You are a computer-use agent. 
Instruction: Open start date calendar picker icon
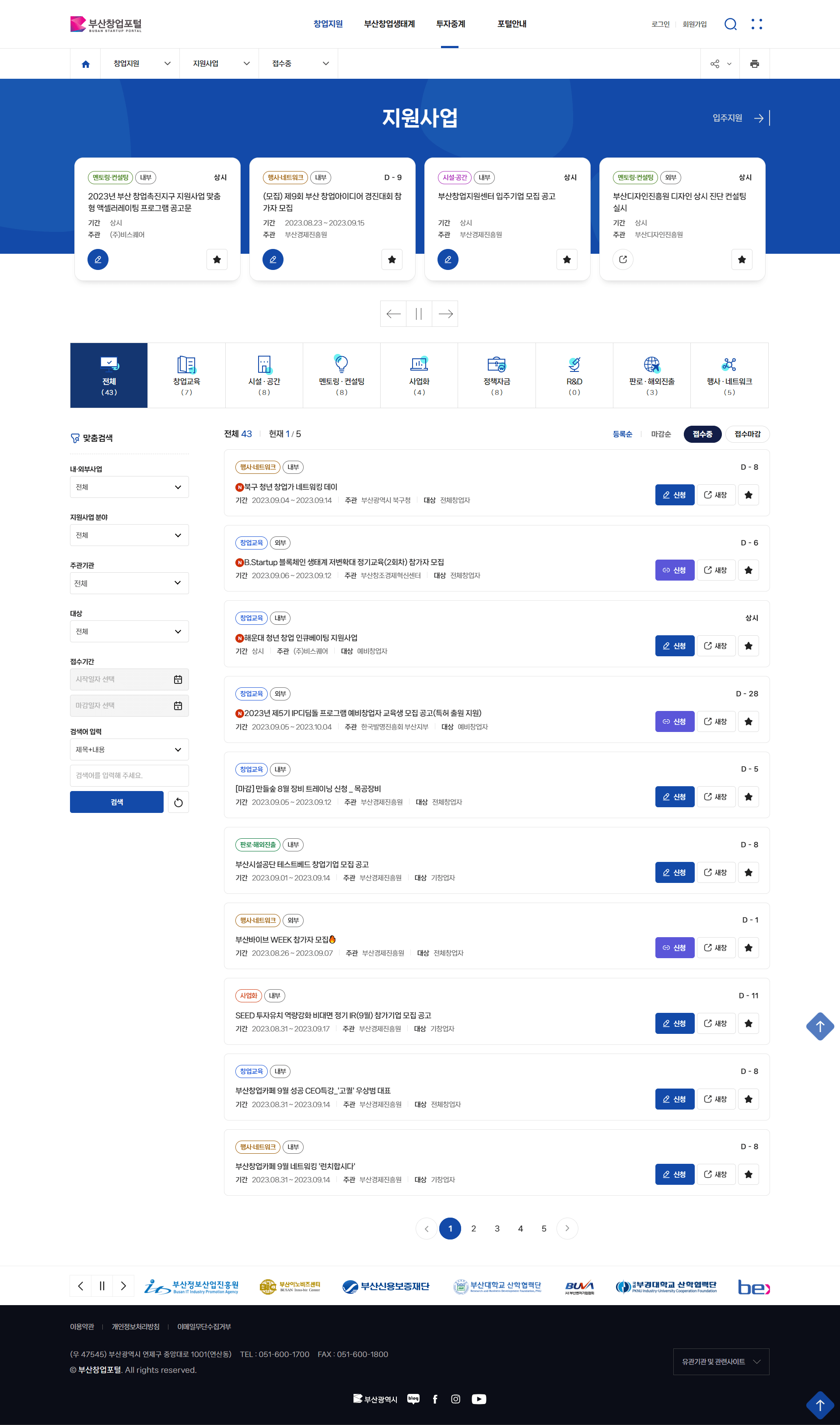[x=178, y=679]
